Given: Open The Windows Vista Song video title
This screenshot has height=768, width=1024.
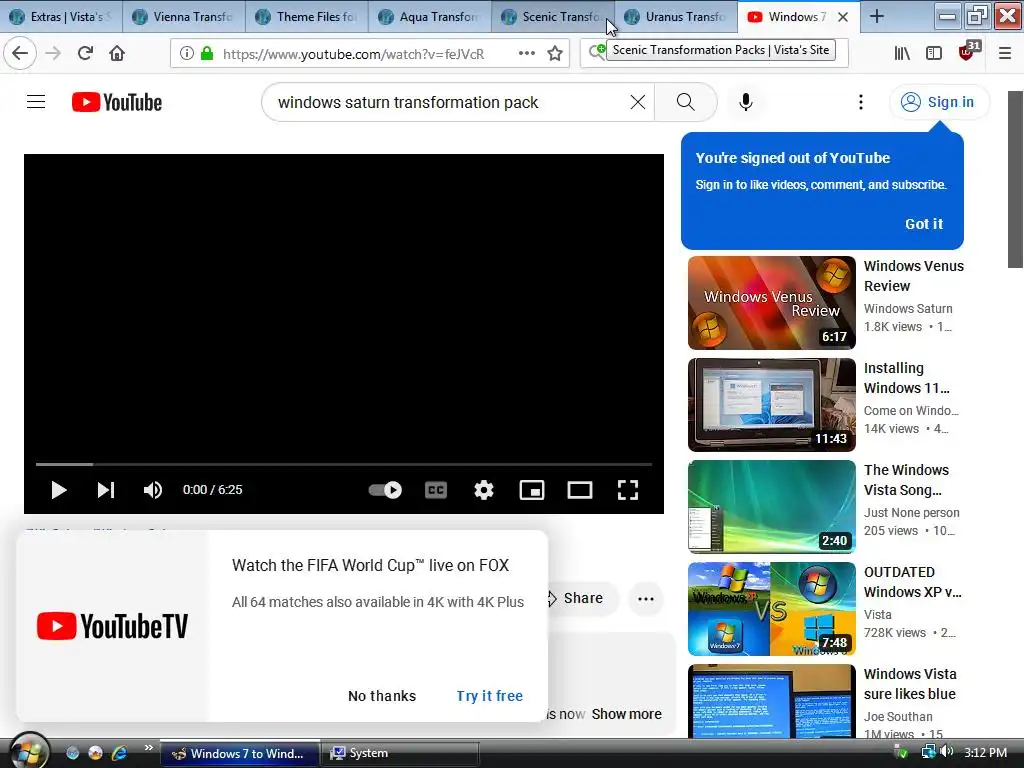Looking at the screenshot, I should coord(906,480).
